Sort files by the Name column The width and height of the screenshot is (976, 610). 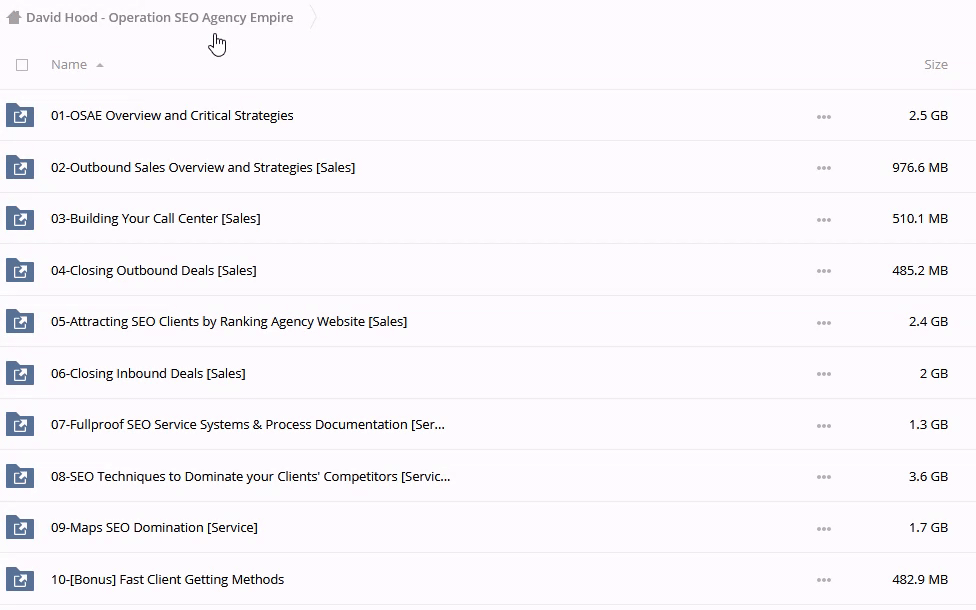point(69,65)
